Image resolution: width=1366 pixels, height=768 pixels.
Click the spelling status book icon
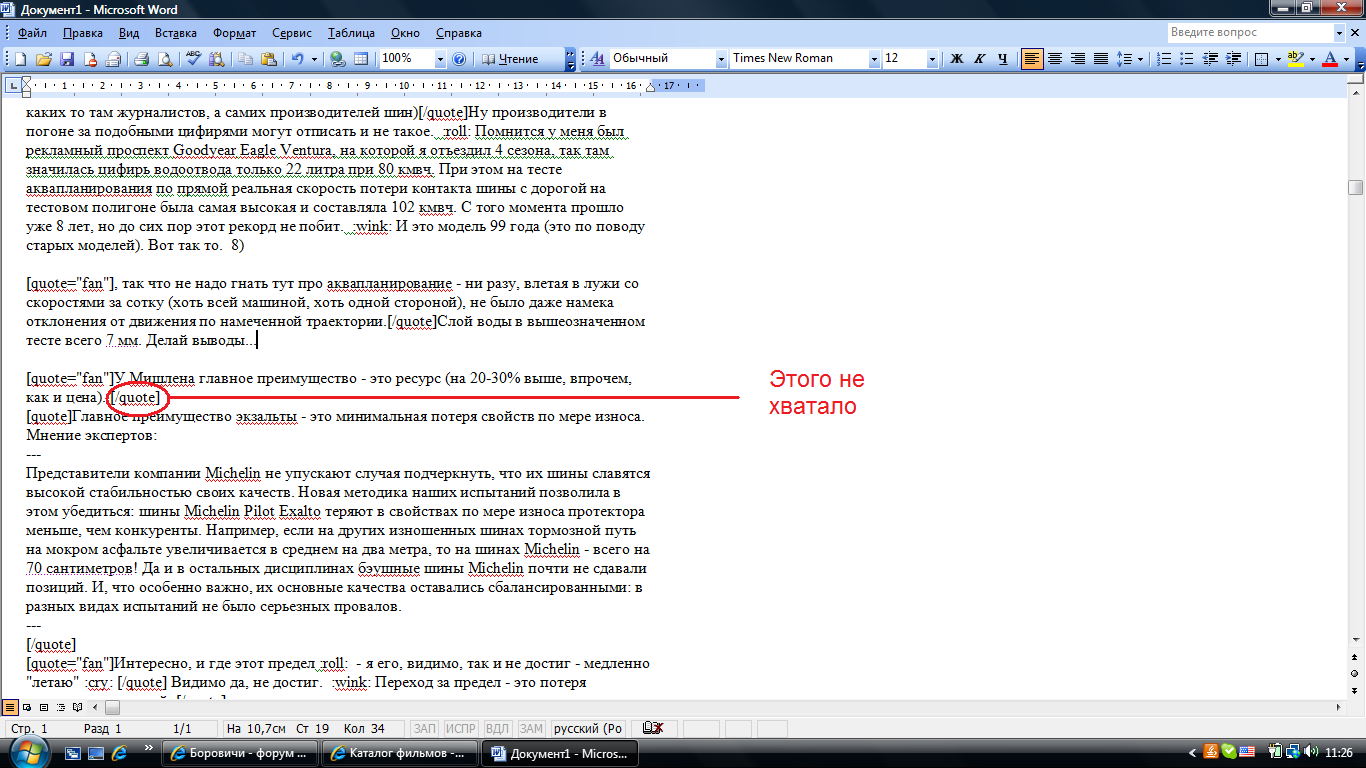pos(650,729)
